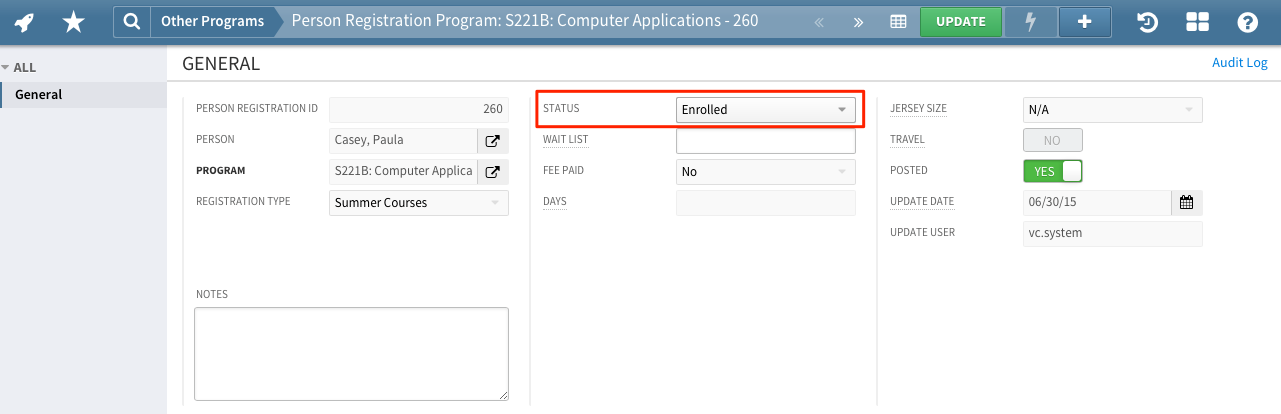Open favorites star icon
The image size is (1281, 414).
pos(73,21)
